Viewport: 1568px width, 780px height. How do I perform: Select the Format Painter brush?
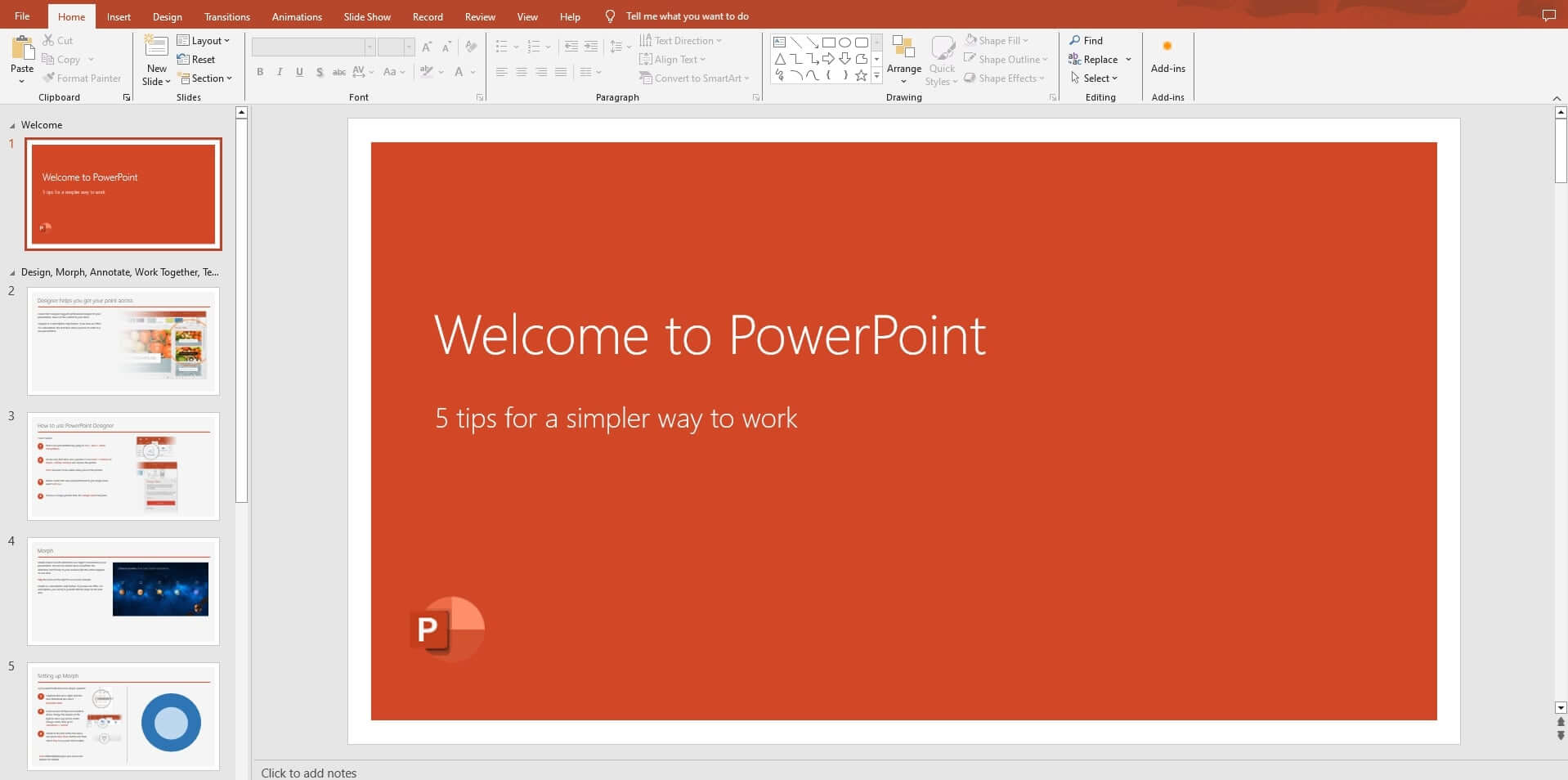point(48,78)
